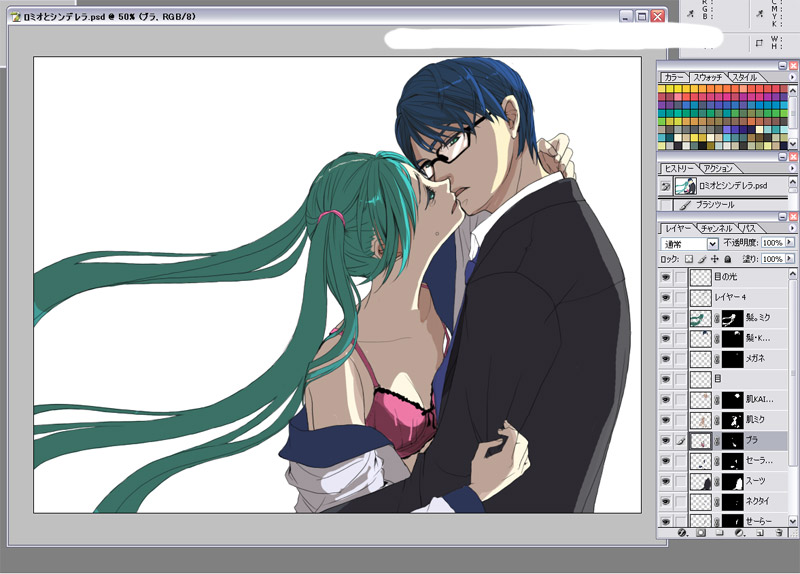The width and height of the screenshot is (800, 574).
Task: Switch to the パス tab
Action: pos(748,228)
